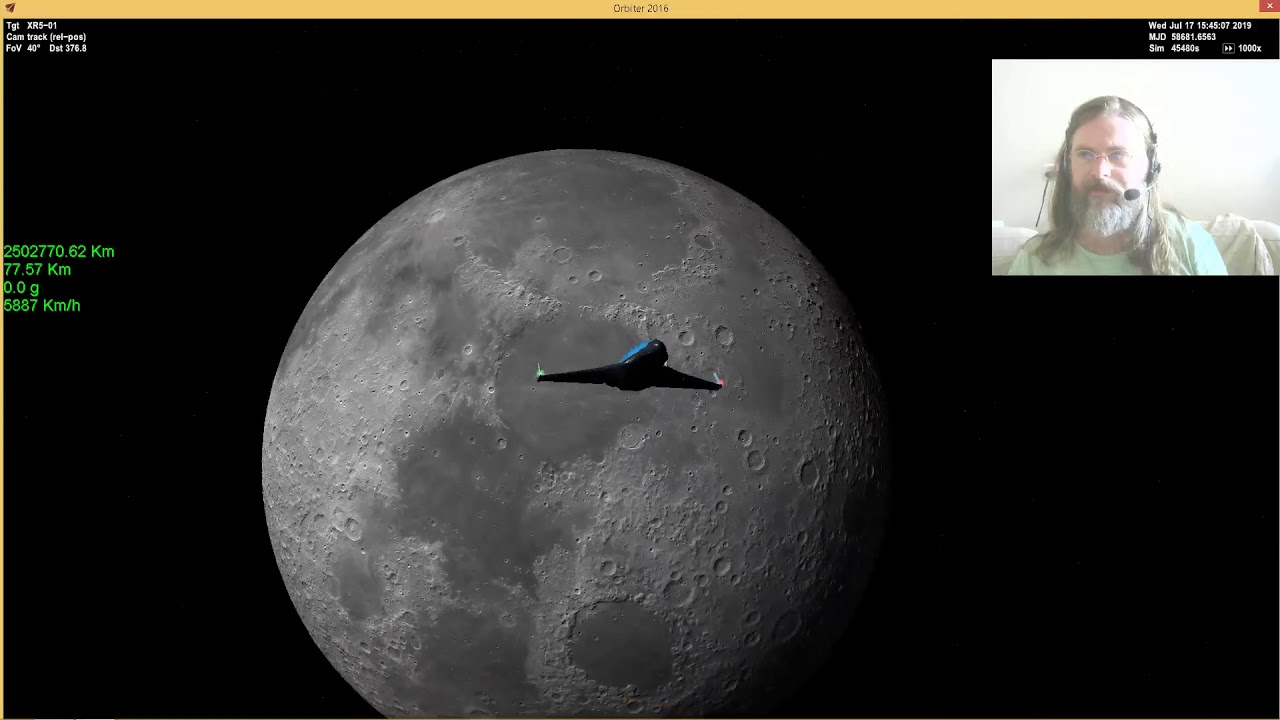Click the 'FoV 40°' field of view readout

(x=23, y=48)
